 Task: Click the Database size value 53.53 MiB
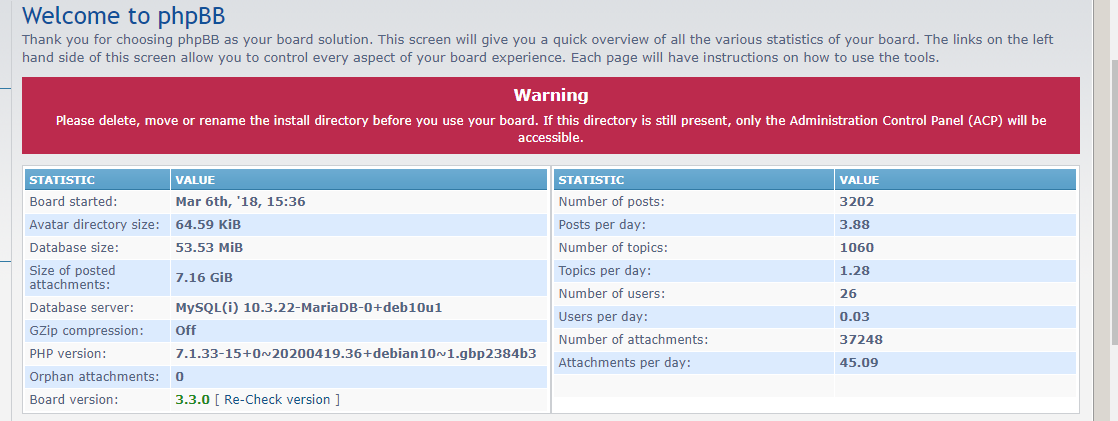pos(208,247)
